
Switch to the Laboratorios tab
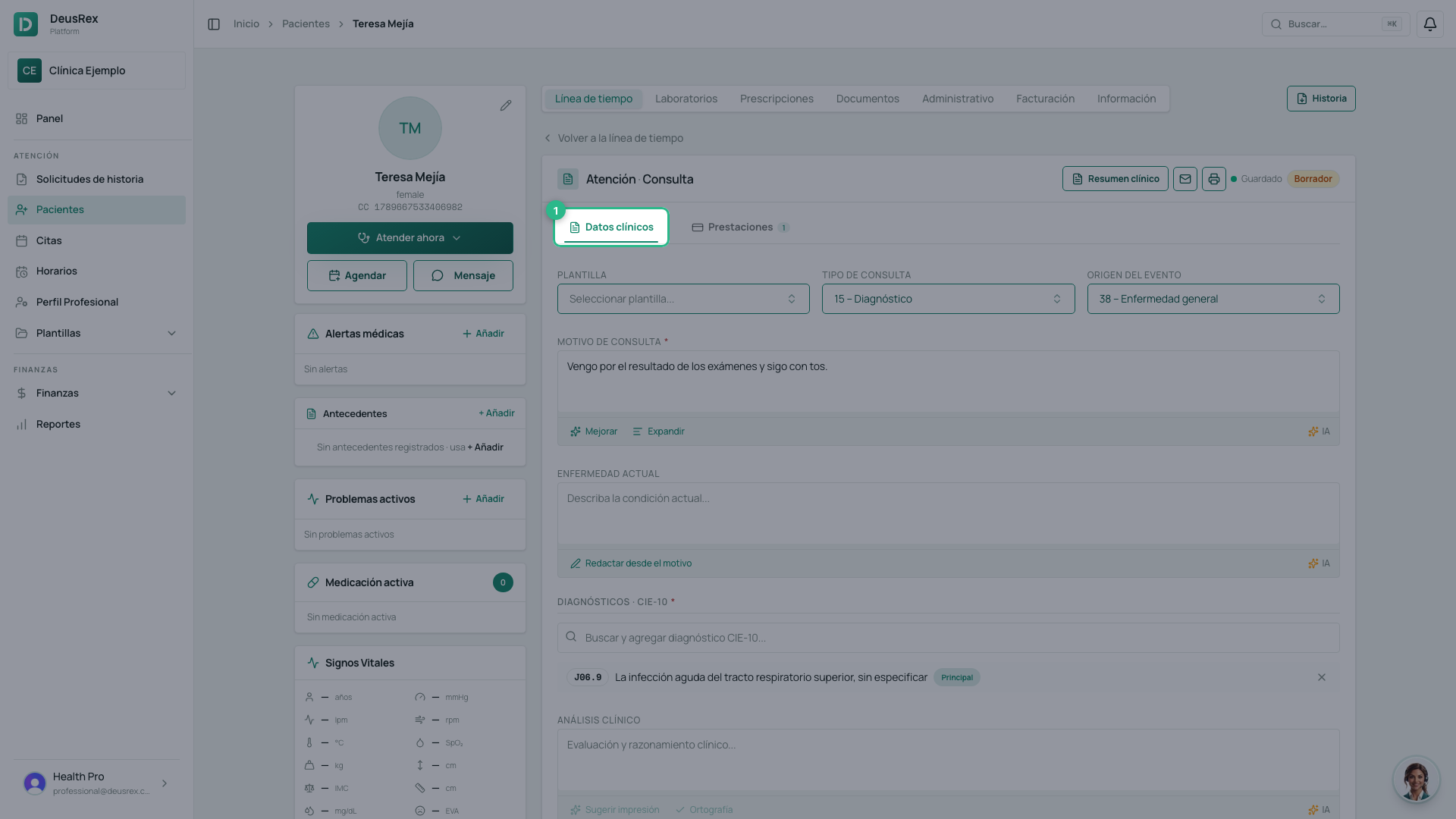point(686,99)
